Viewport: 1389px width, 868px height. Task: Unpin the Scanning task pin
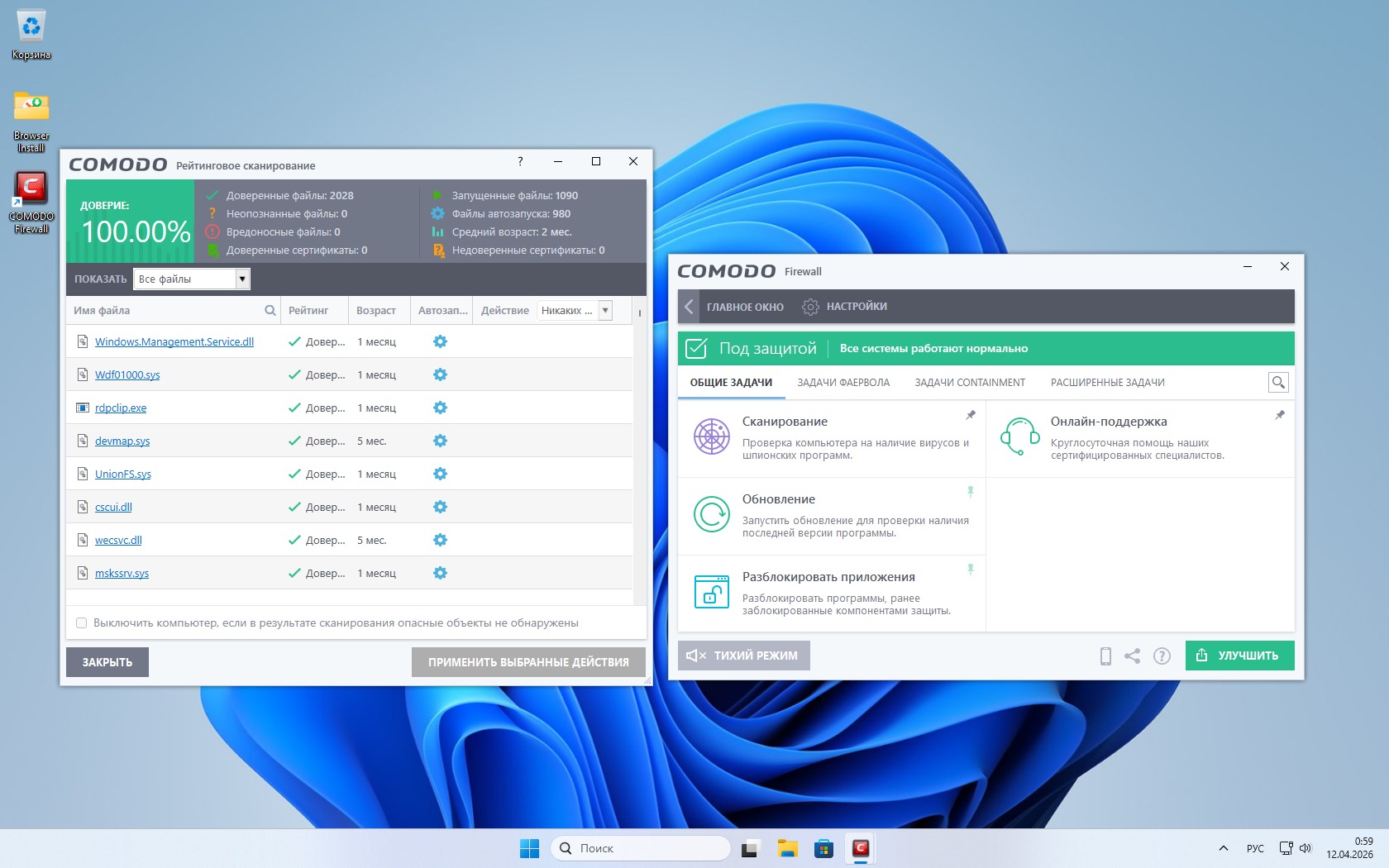point(971,415)
